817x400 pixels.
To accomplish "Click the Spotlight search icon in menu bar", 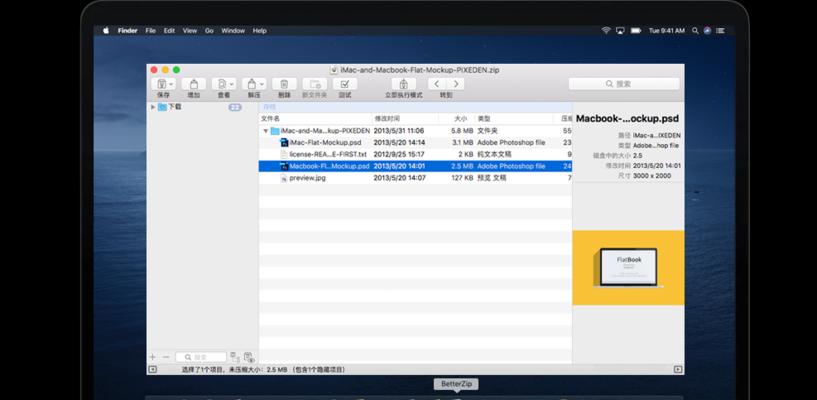I will point(695,31).
